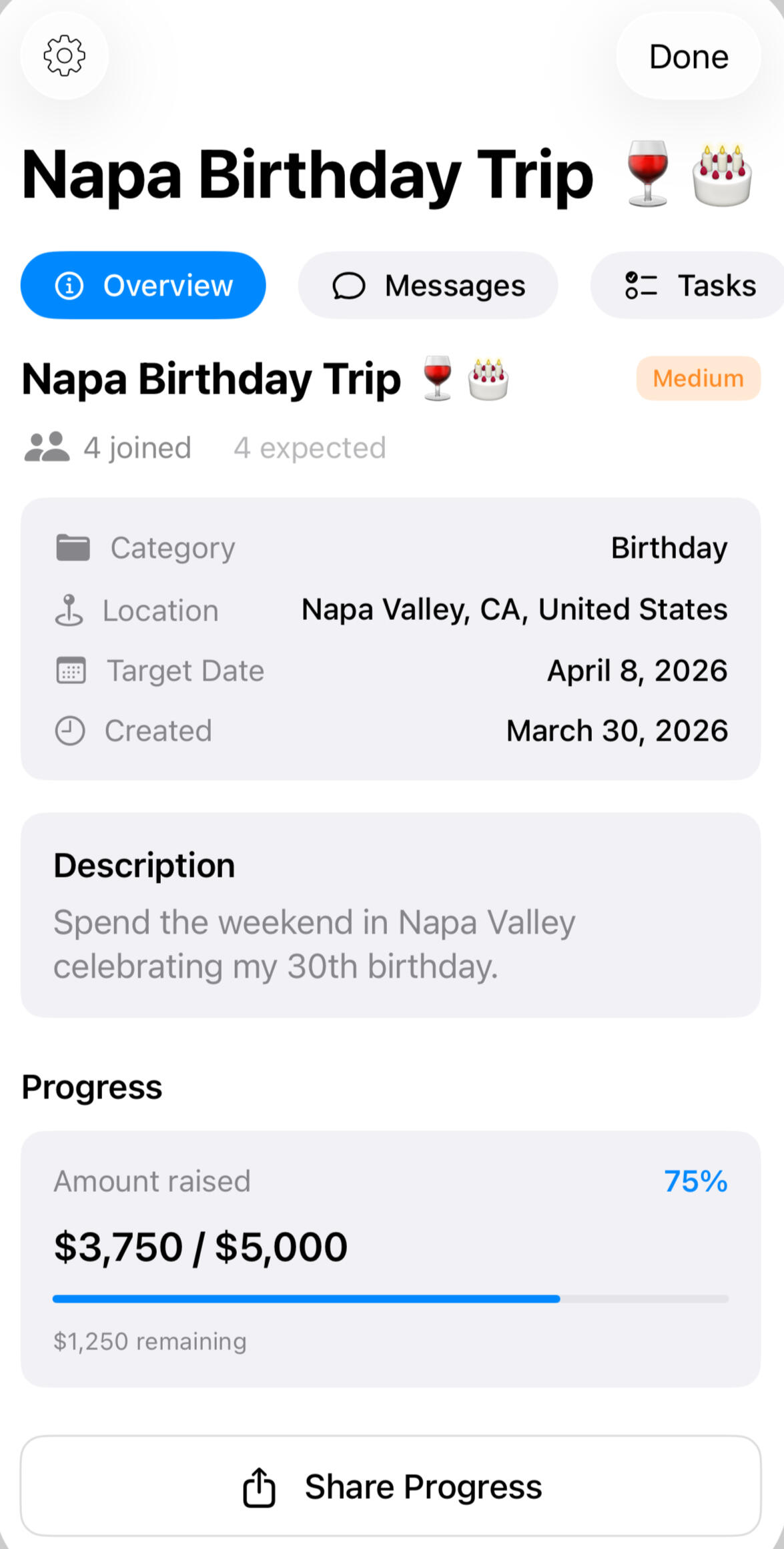Click the checklist icon on Tasks
The image size is (784, 1549).
pos(641,286)
